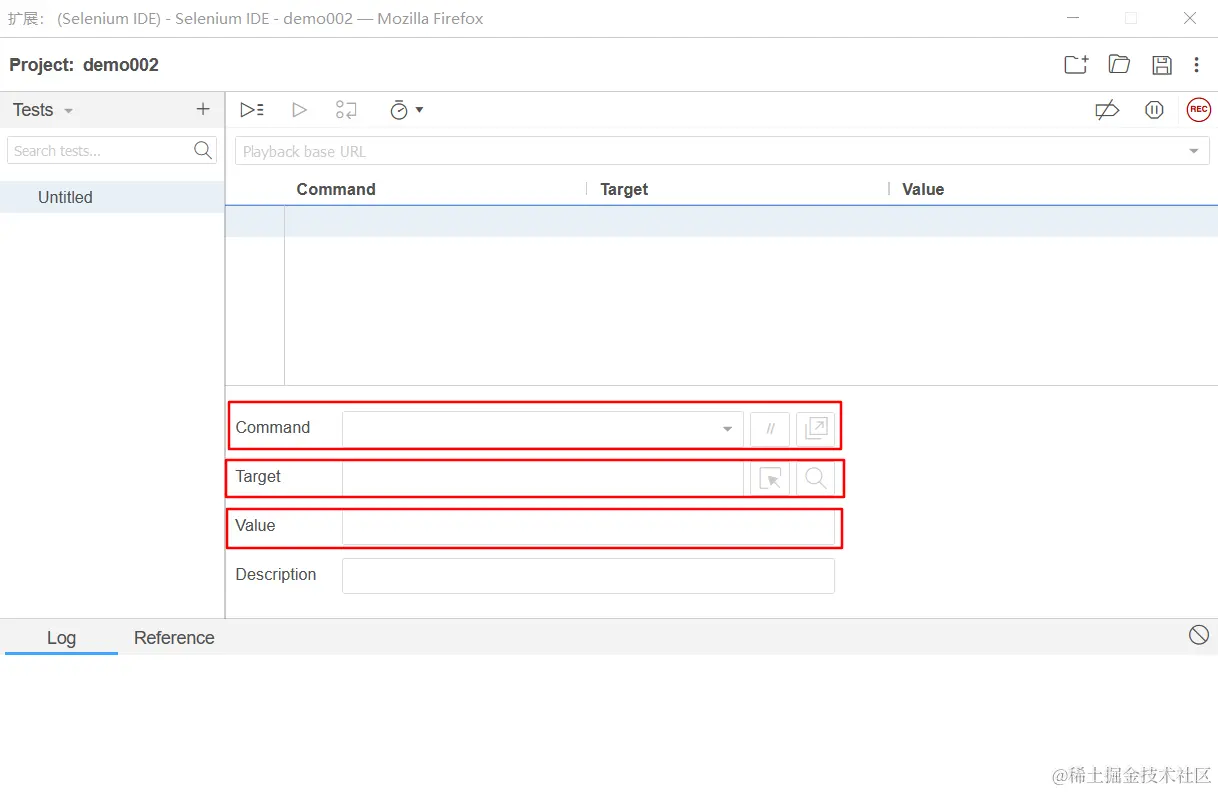The width and height of the screenshot is (1218, 792).
Task: Switch to the Reference tab
Action: 174,638
